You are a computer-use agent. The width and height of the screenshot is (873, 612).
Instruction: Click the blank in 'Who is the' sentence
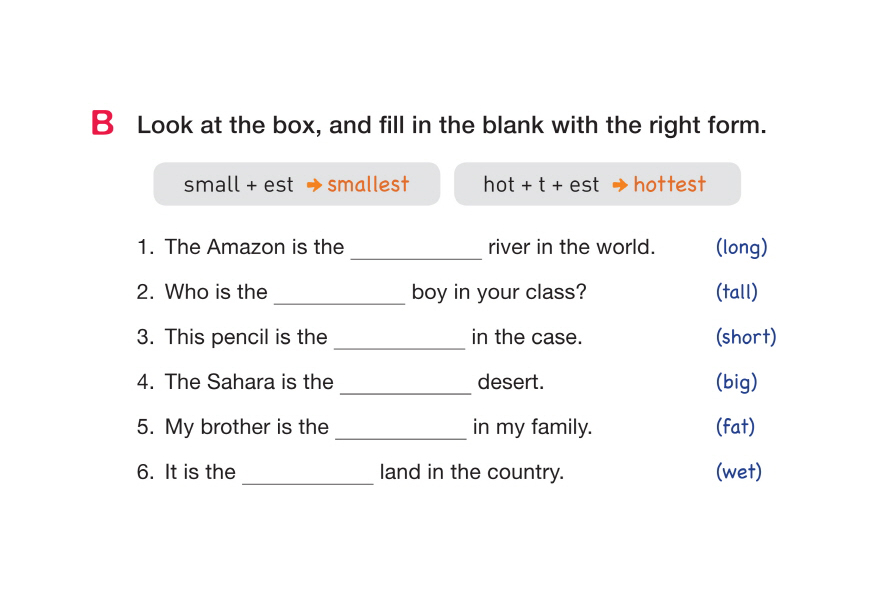click(339, 294)
